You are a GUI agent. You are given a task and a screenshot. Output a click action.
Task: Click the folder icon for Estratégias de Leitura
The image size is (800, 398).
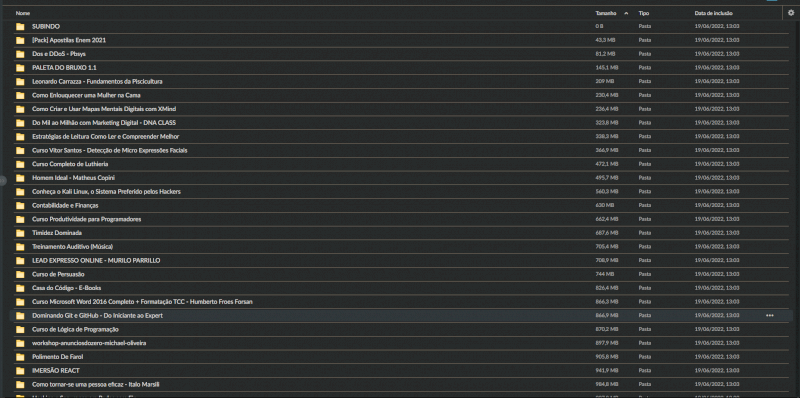20,137
